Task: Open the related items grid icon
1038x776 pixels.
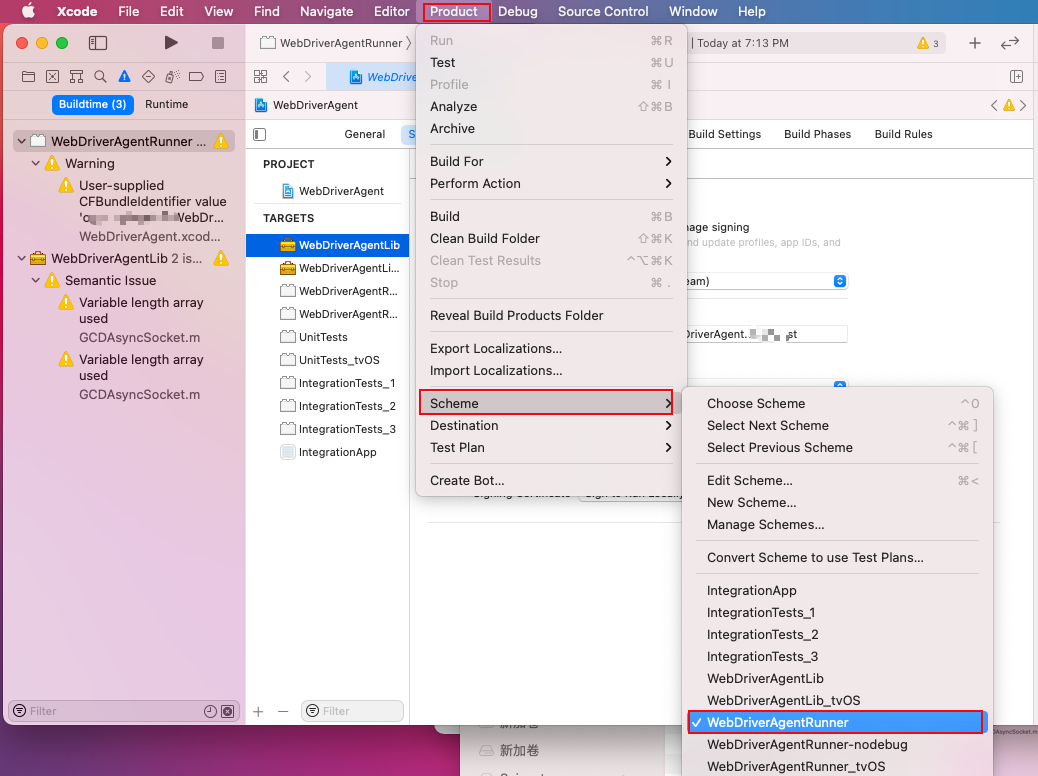Action: [x=261, y=77]
